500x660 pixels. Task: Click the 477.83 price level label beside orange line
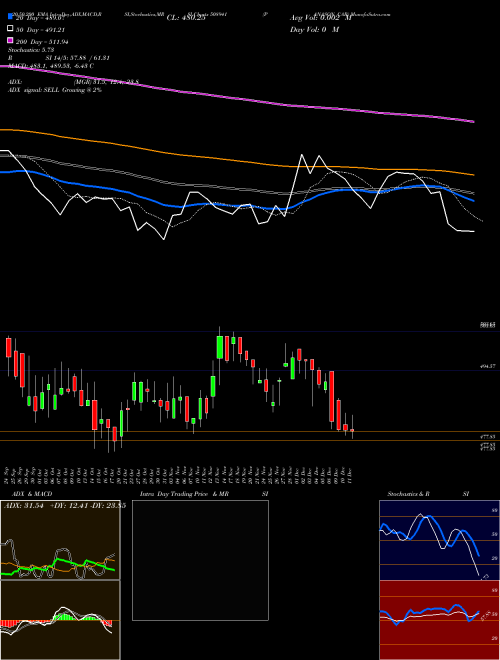click(x=488, y=437)
